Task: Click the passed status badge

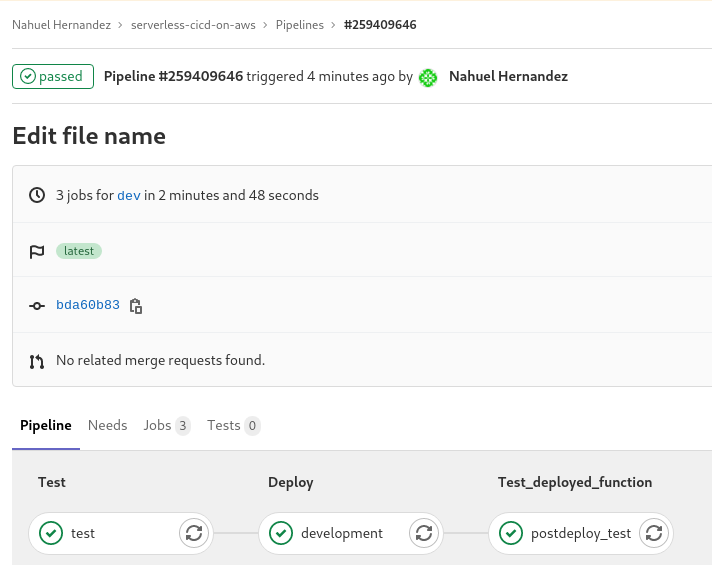Action: [x=53, y=77]
